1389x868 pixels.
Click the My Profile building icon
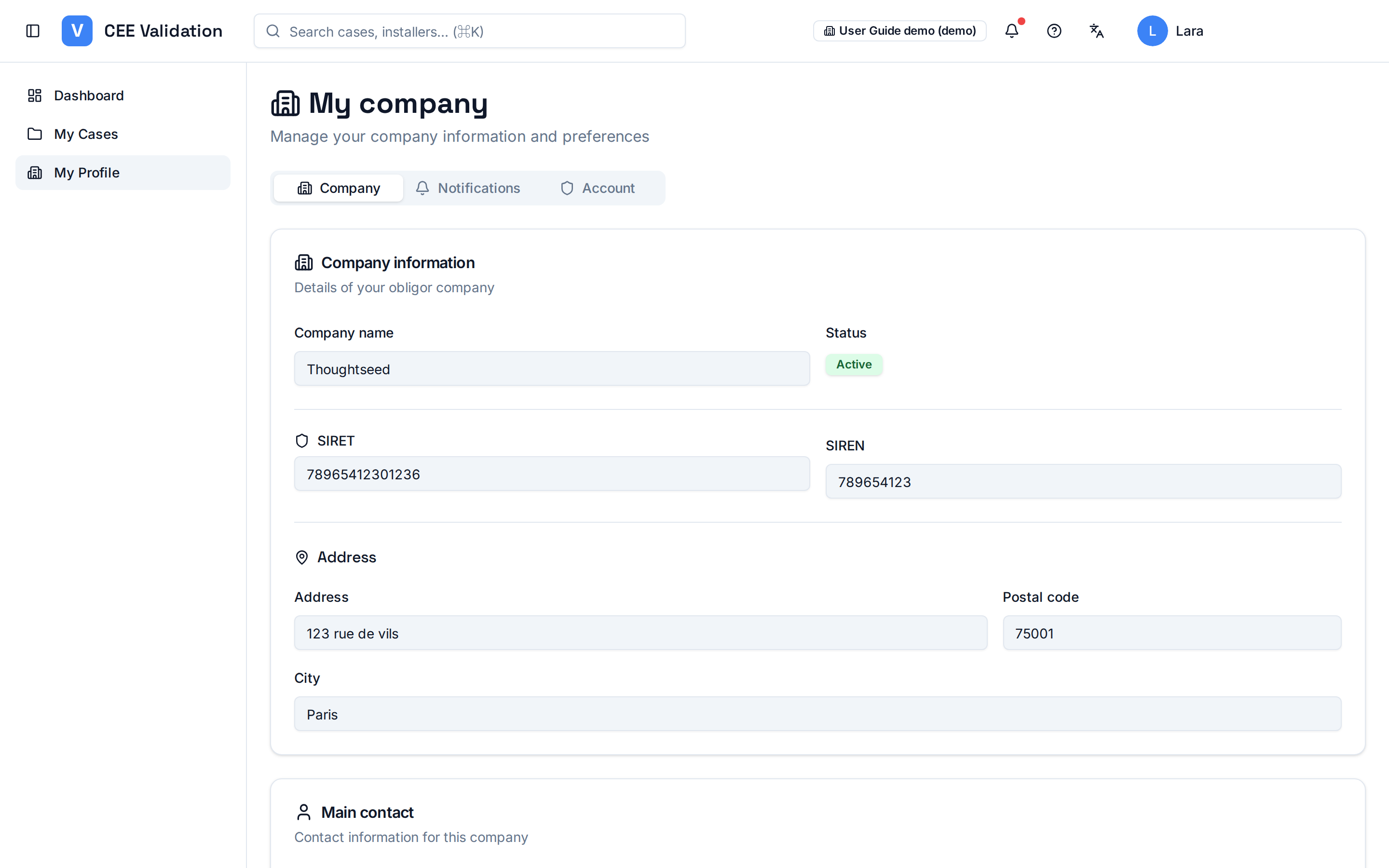pyautogui.click(x=34, y=172)
